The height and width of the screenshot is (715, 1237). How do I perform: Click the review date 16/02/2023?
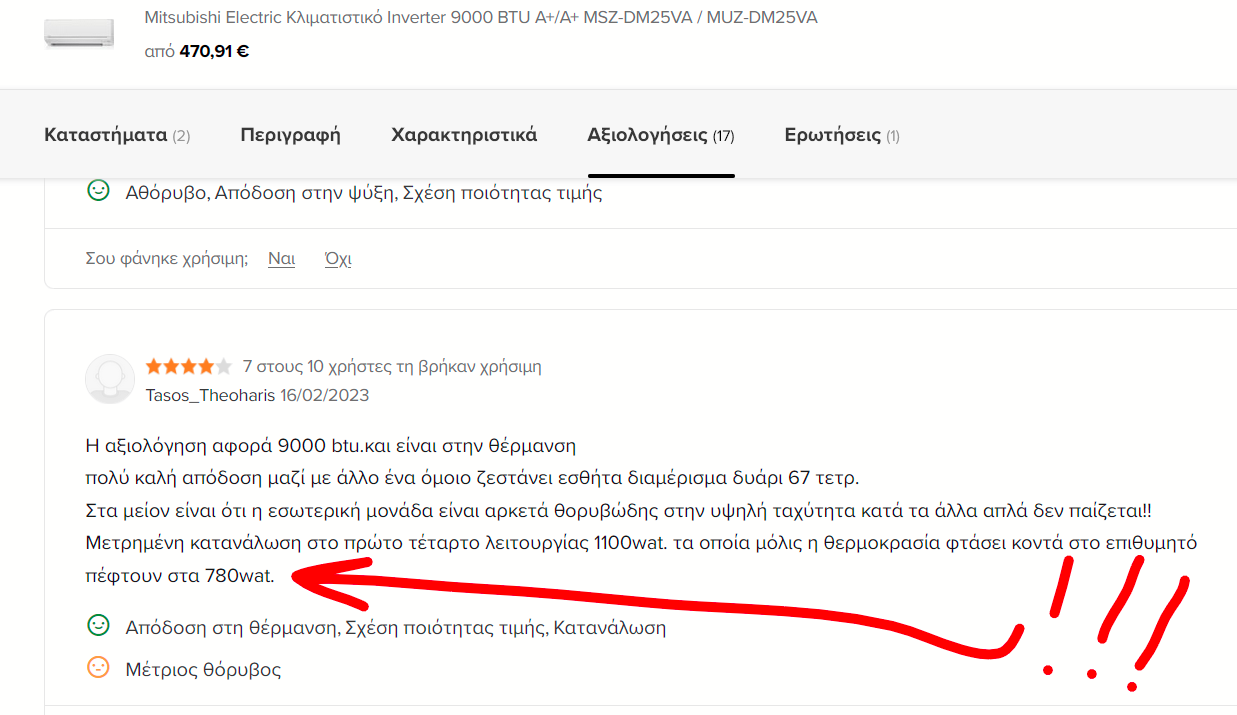coord(324,395)
